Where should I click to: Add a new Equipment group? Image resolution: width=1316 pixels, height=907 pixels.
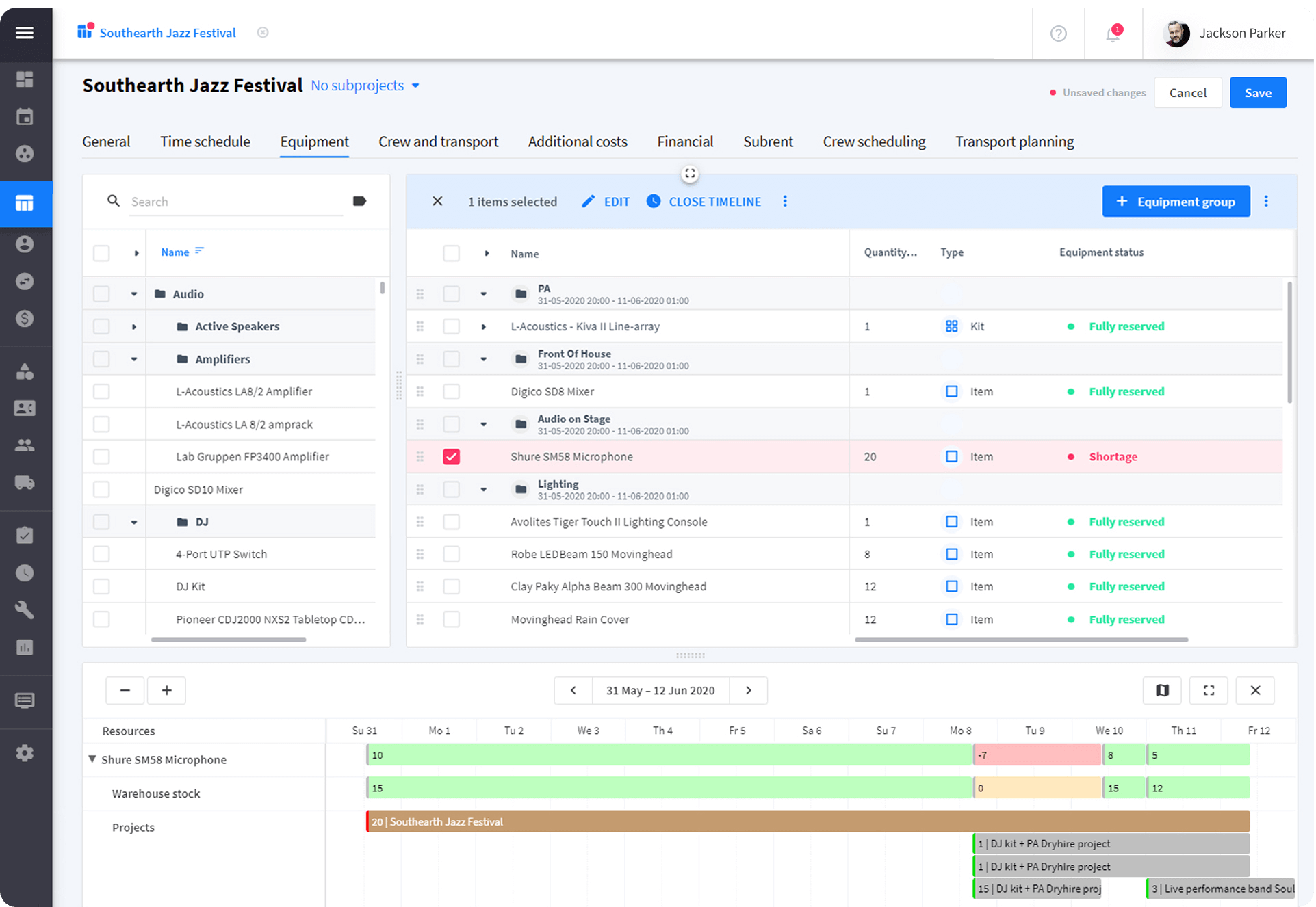pos(1176,202)
